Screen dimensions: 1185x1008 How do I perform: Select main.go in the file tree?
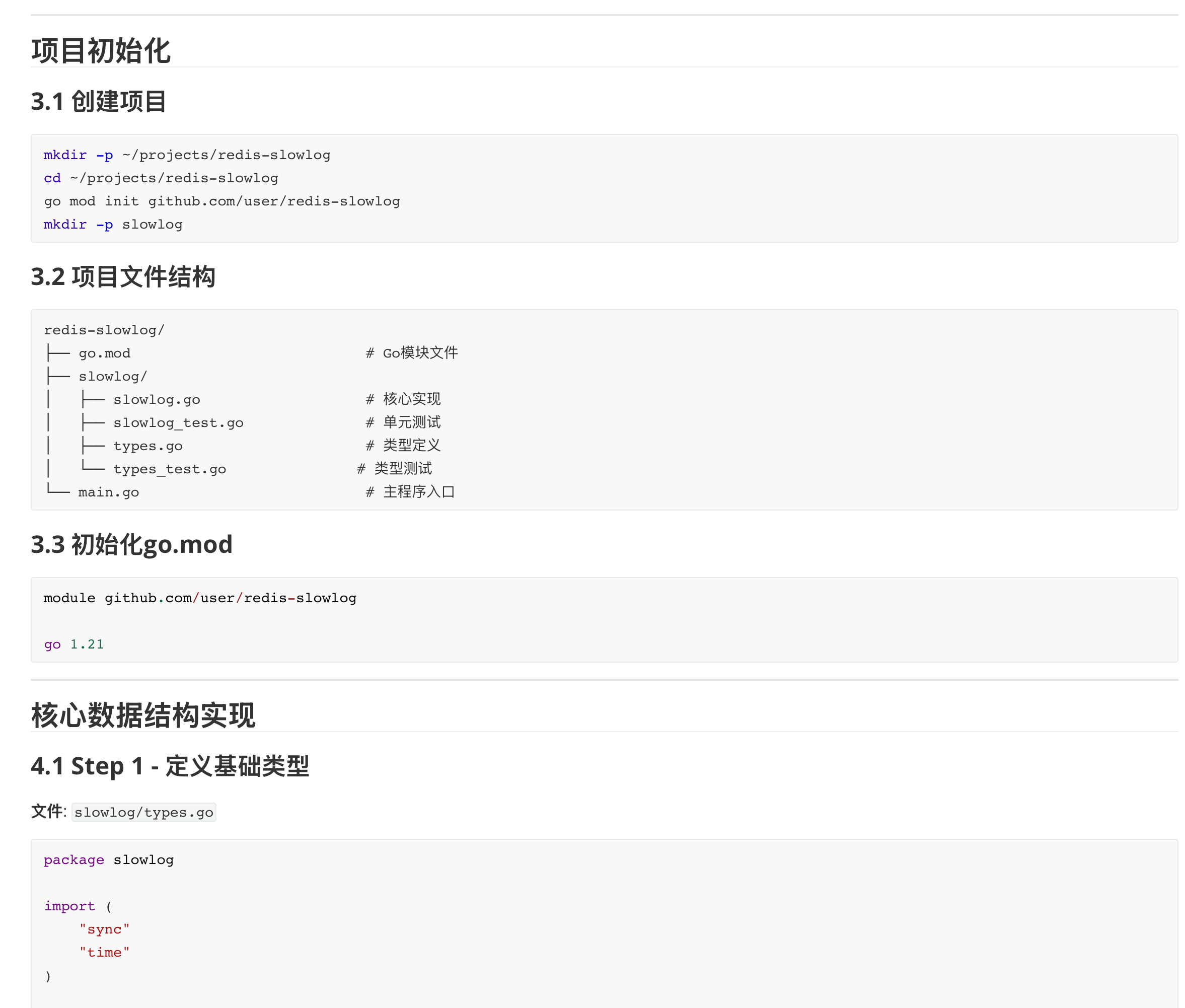(109, 492)
